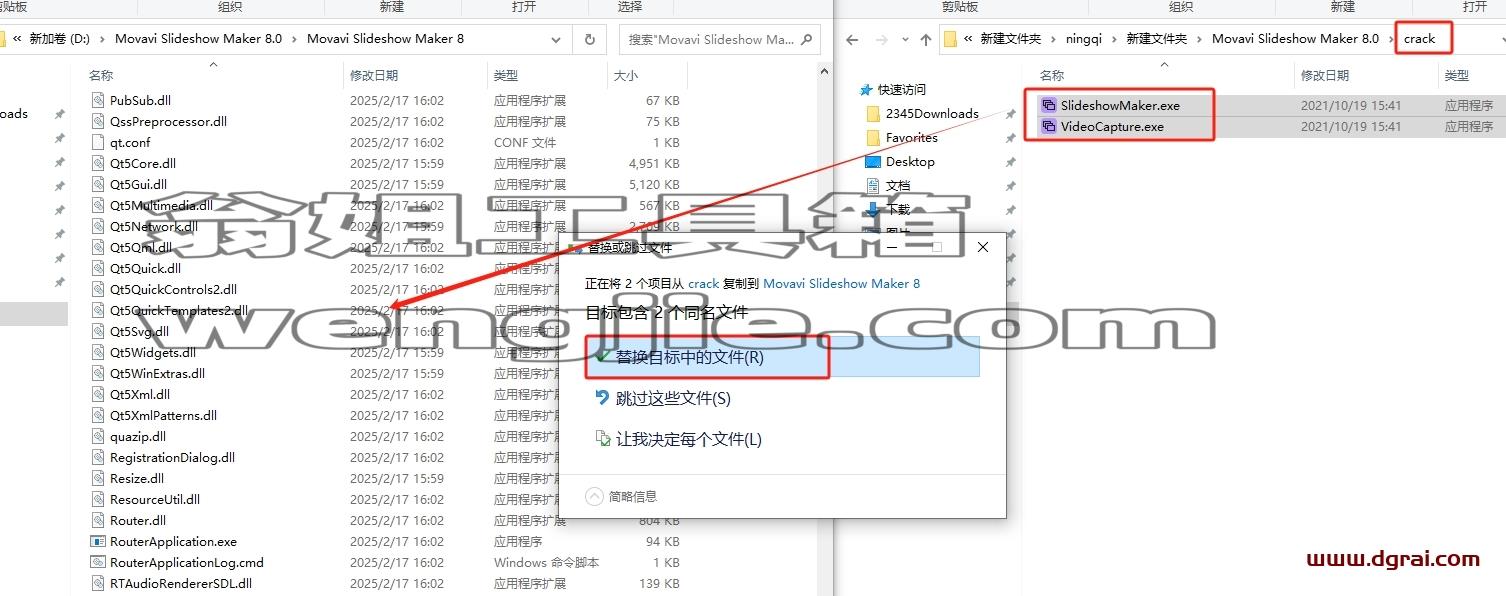Navigate to crack breadcrumb in right window
The image size is (1506, 596).
point(1419,39)
